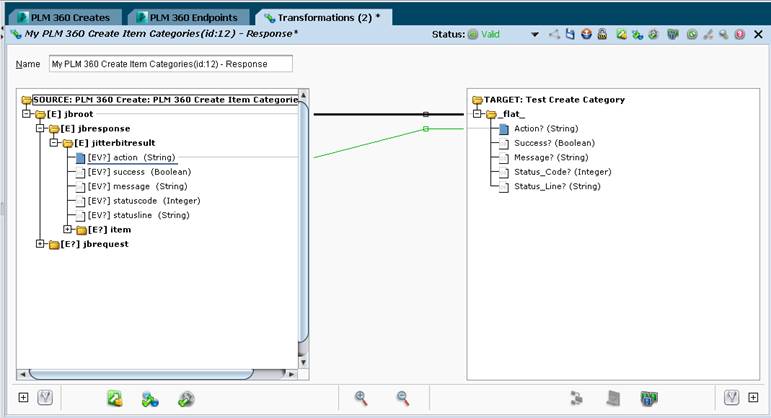771x418 pixels.
Task: Close the transformation editor with the X
Action: pos(758,34)
